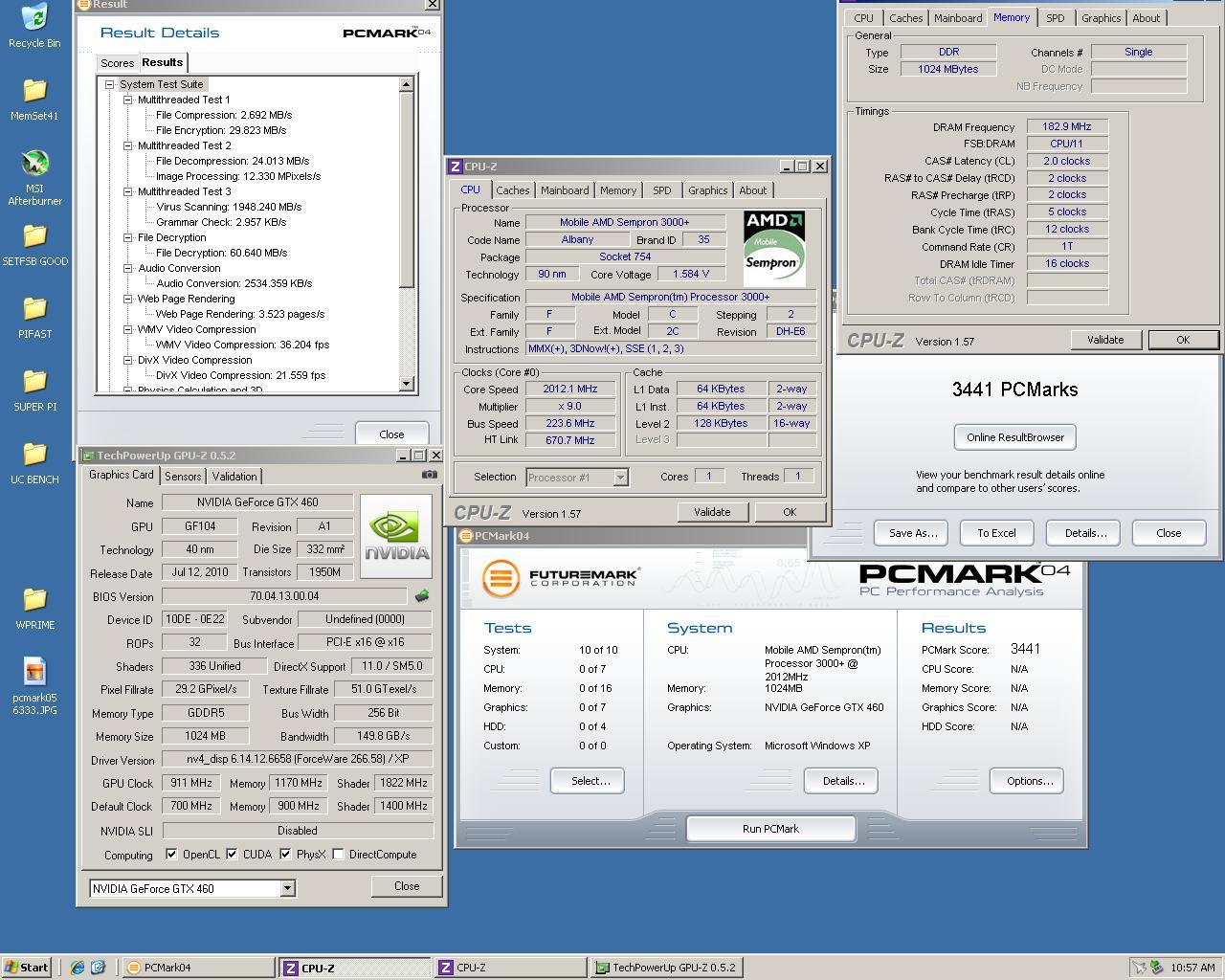
Task: Click the second system tray icon
Action: click(1156, 968)
